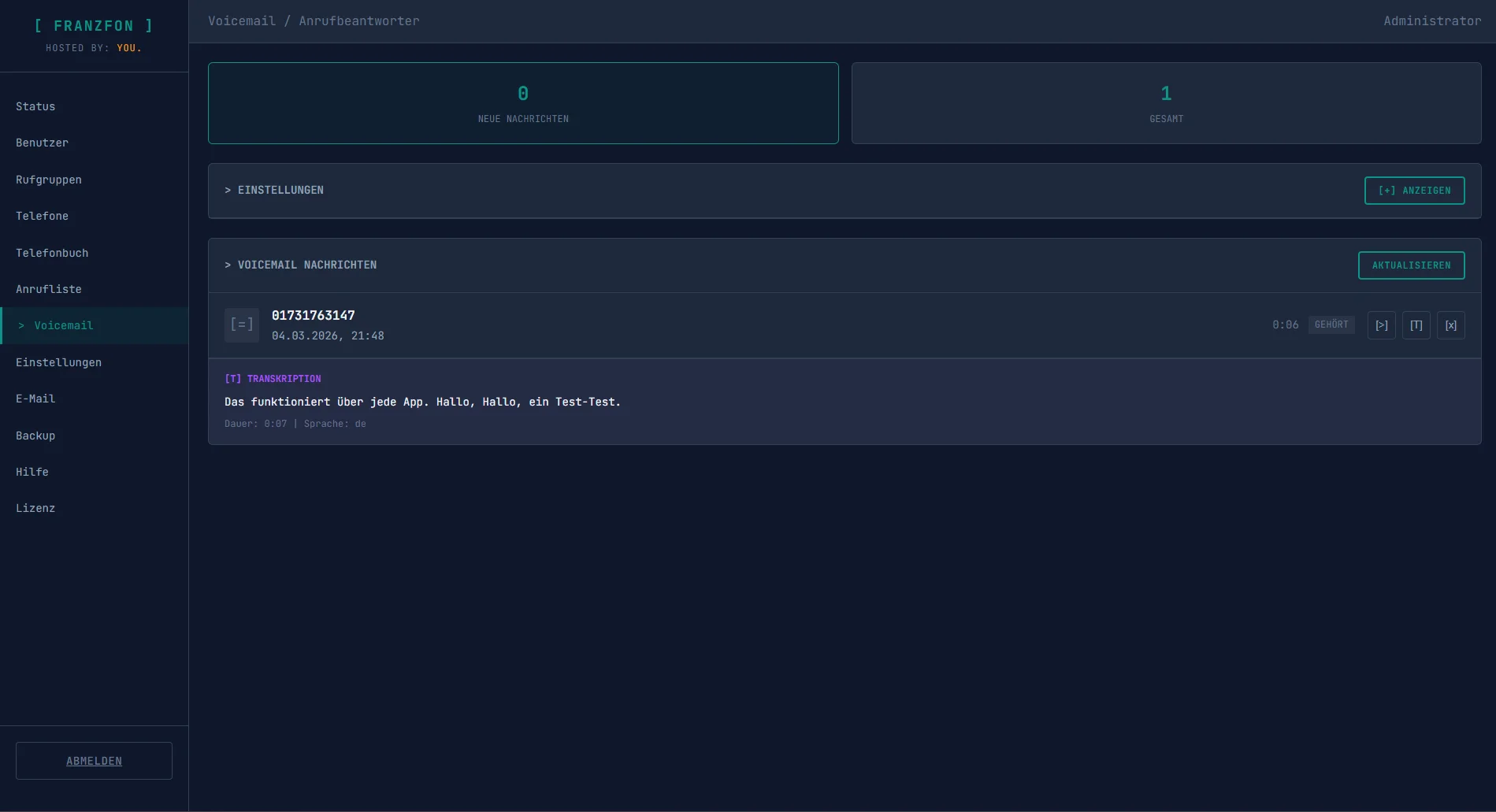Screen dimensions: 1496x812
Task: Open Status in the sidebar
Action: coord(35,107)
